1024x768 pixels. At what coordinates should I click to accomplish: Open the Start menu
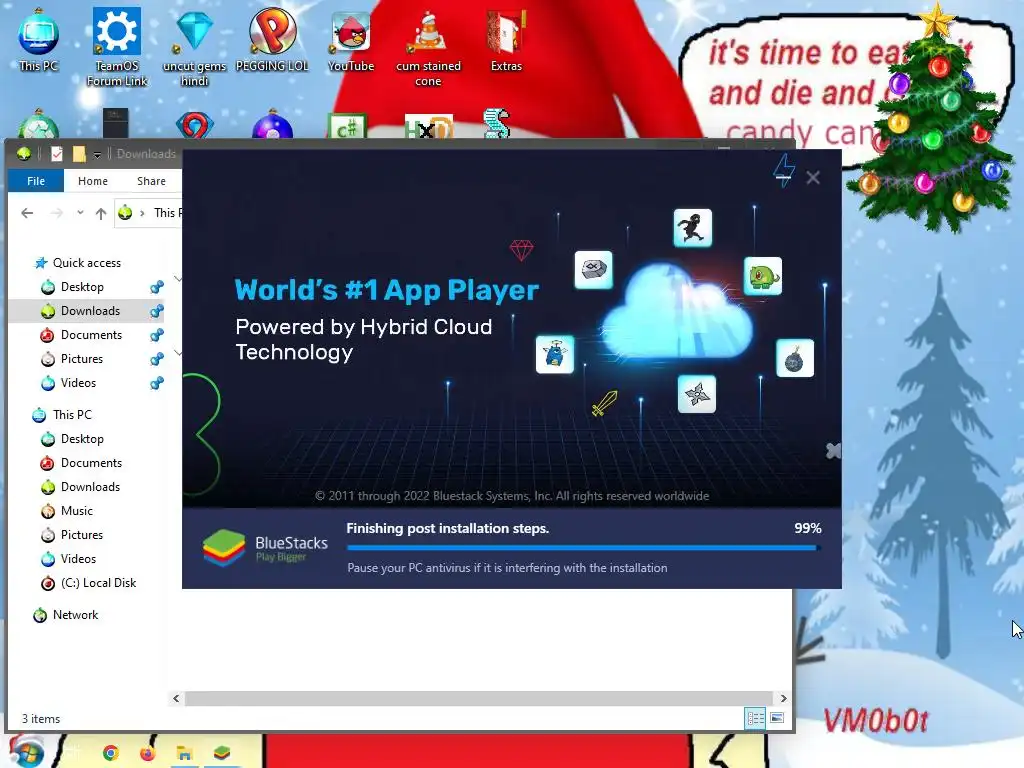(x=27, y=752)
